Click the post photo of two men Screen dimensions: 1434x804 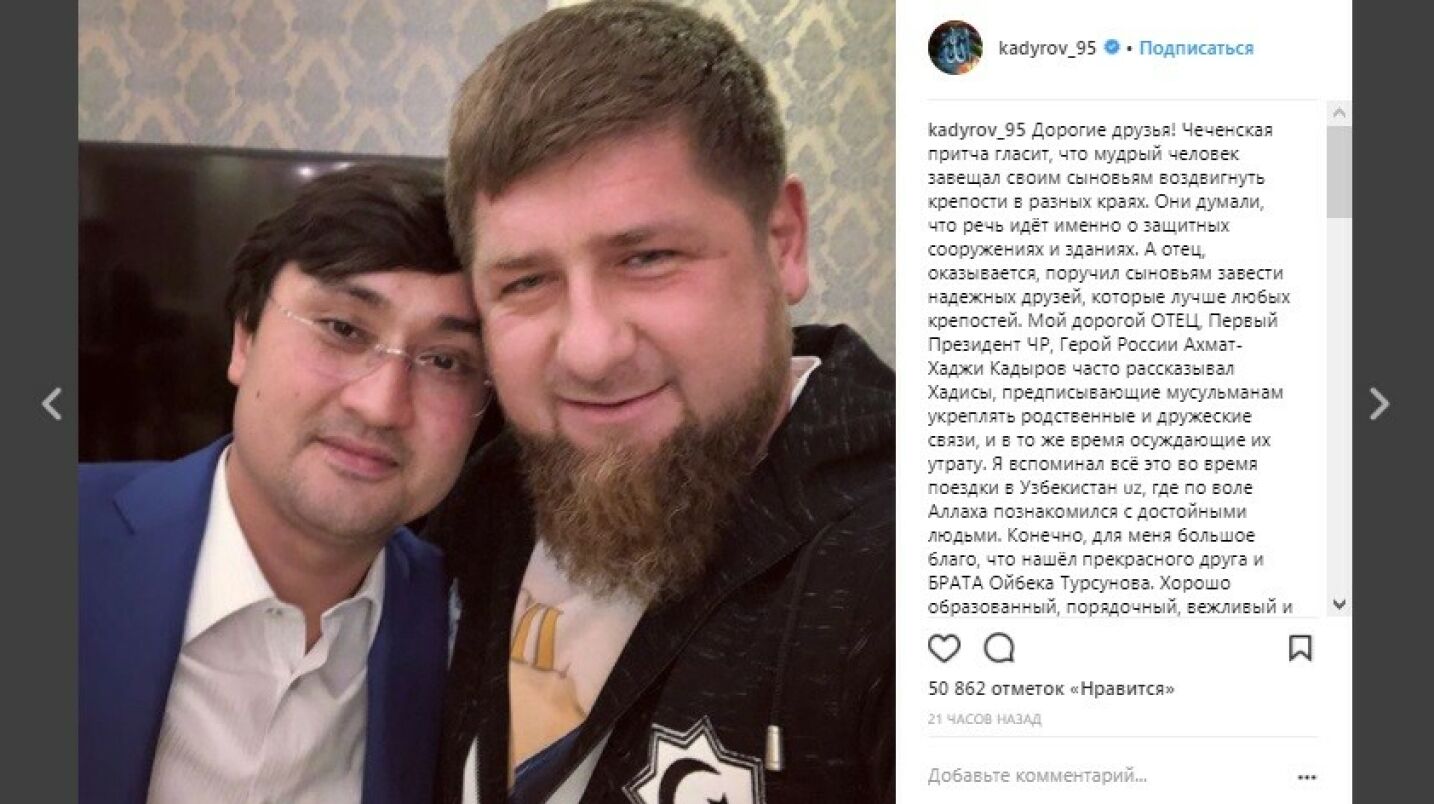click(x=487, y=402)
